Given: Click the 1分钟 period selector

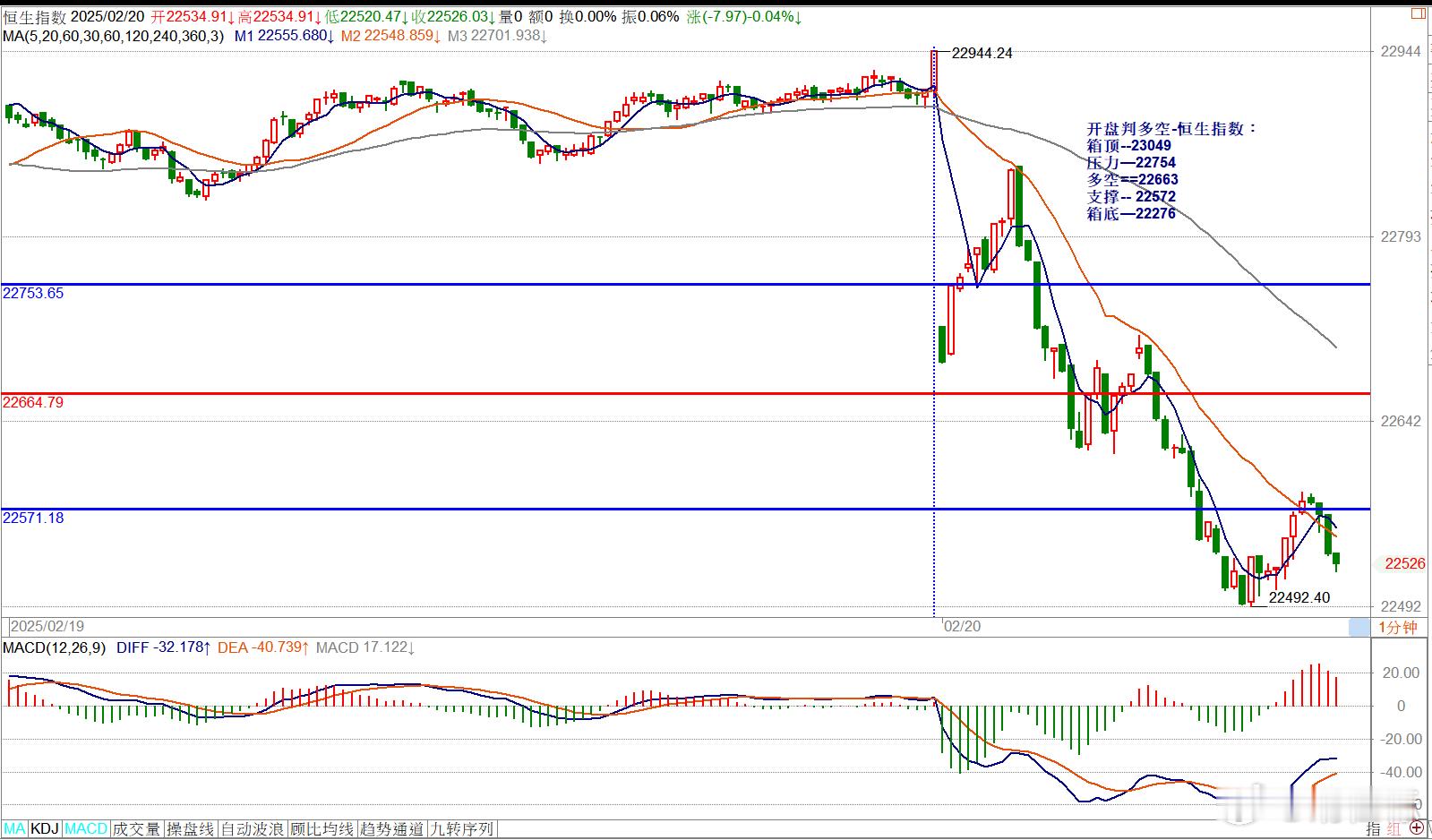Looking at the screenshot, I should click(1397, 627).
